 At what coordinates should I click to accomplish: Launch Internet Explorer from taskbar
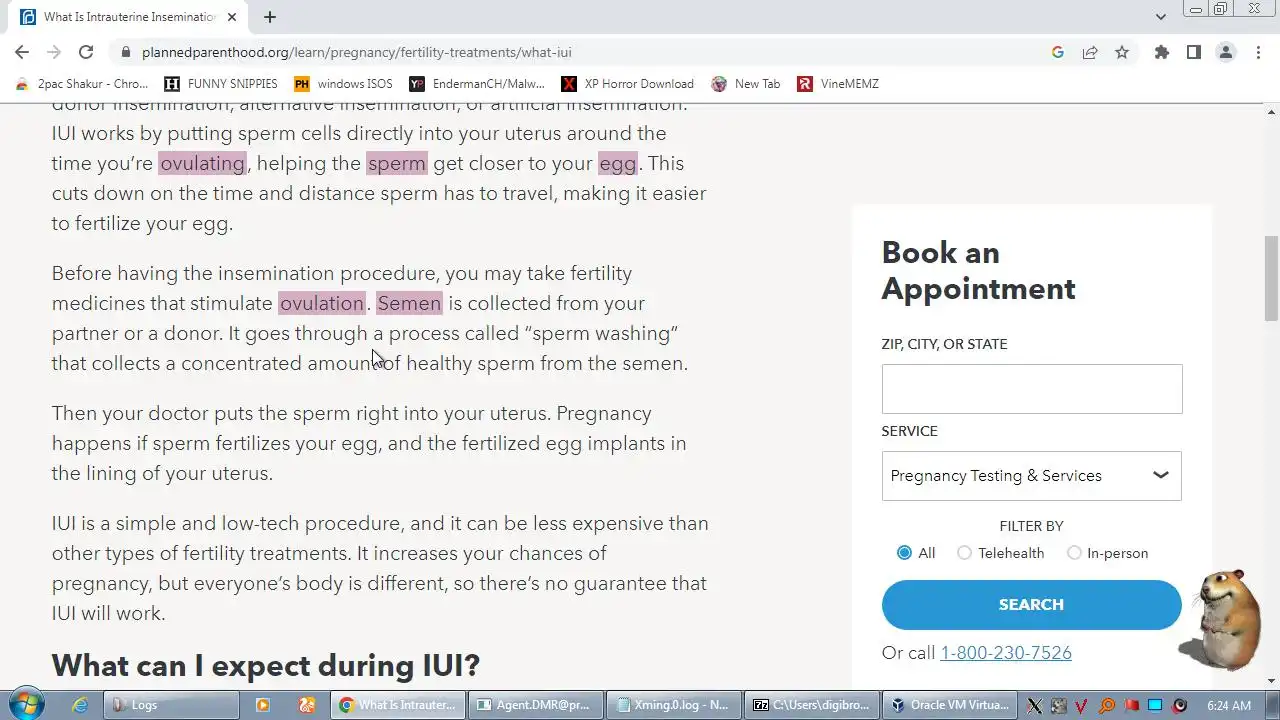click(81, 705)
